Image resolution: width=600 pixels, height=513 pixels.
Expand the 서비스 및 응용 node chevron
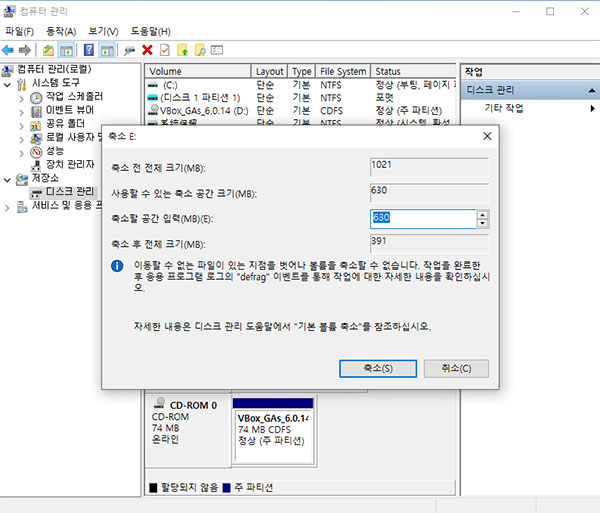[x=7, y=208]
